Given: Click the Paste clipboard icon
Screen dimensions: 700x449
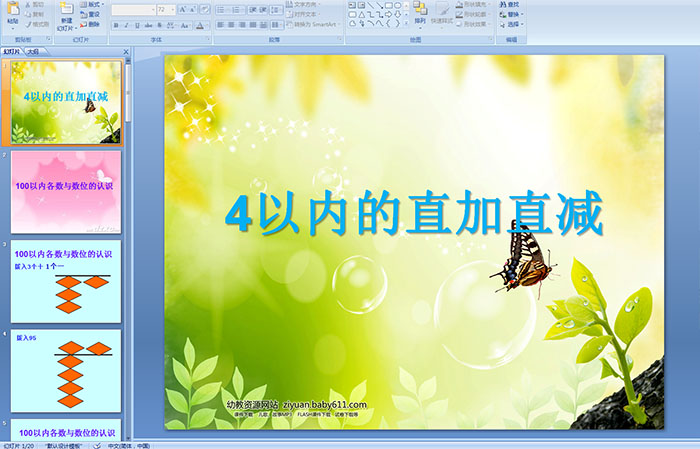Looking at the screenshot, I should point(13,8).
